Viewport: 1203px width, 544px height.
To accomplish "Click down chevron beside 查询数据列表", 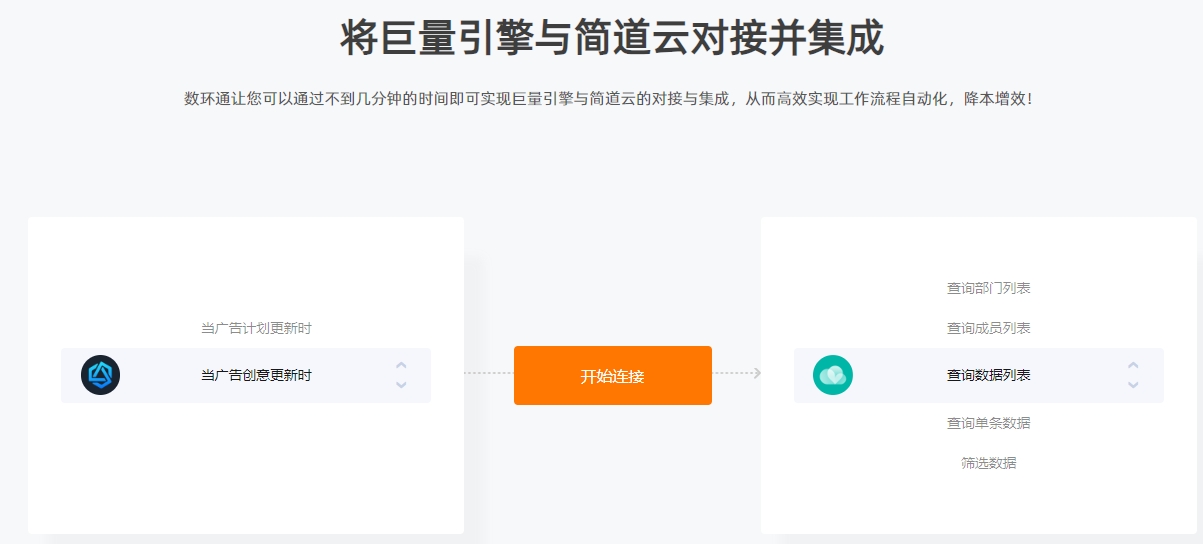I will tap(1133, 385).
